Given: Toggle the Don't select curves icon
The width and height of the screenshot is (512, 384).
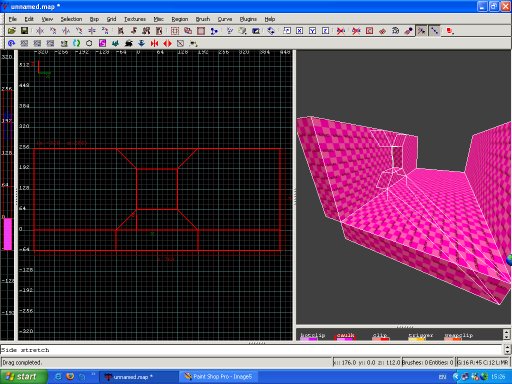Looking at the screenshot, I should [x=341, y=31].
